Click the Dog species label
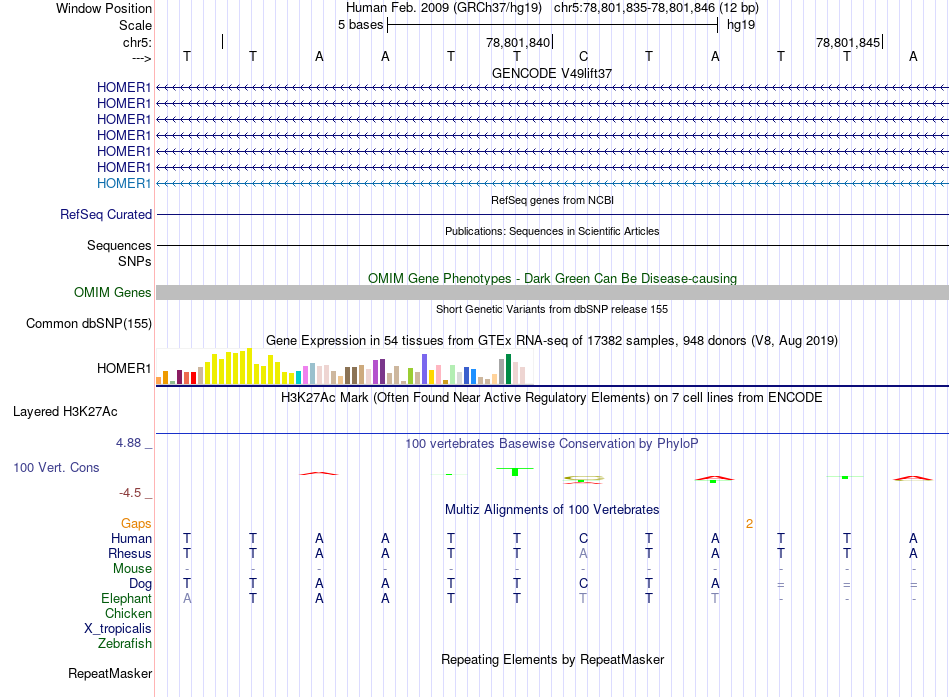This screenshot has height=697, width=950. pos(140,584)
